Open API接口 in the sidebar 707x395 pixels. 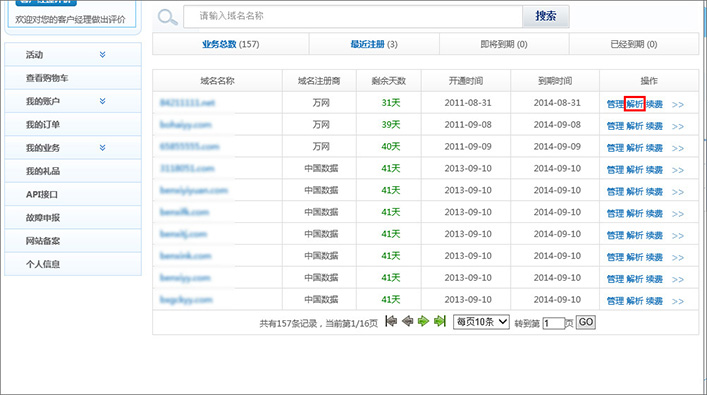(x=73, y=194)
